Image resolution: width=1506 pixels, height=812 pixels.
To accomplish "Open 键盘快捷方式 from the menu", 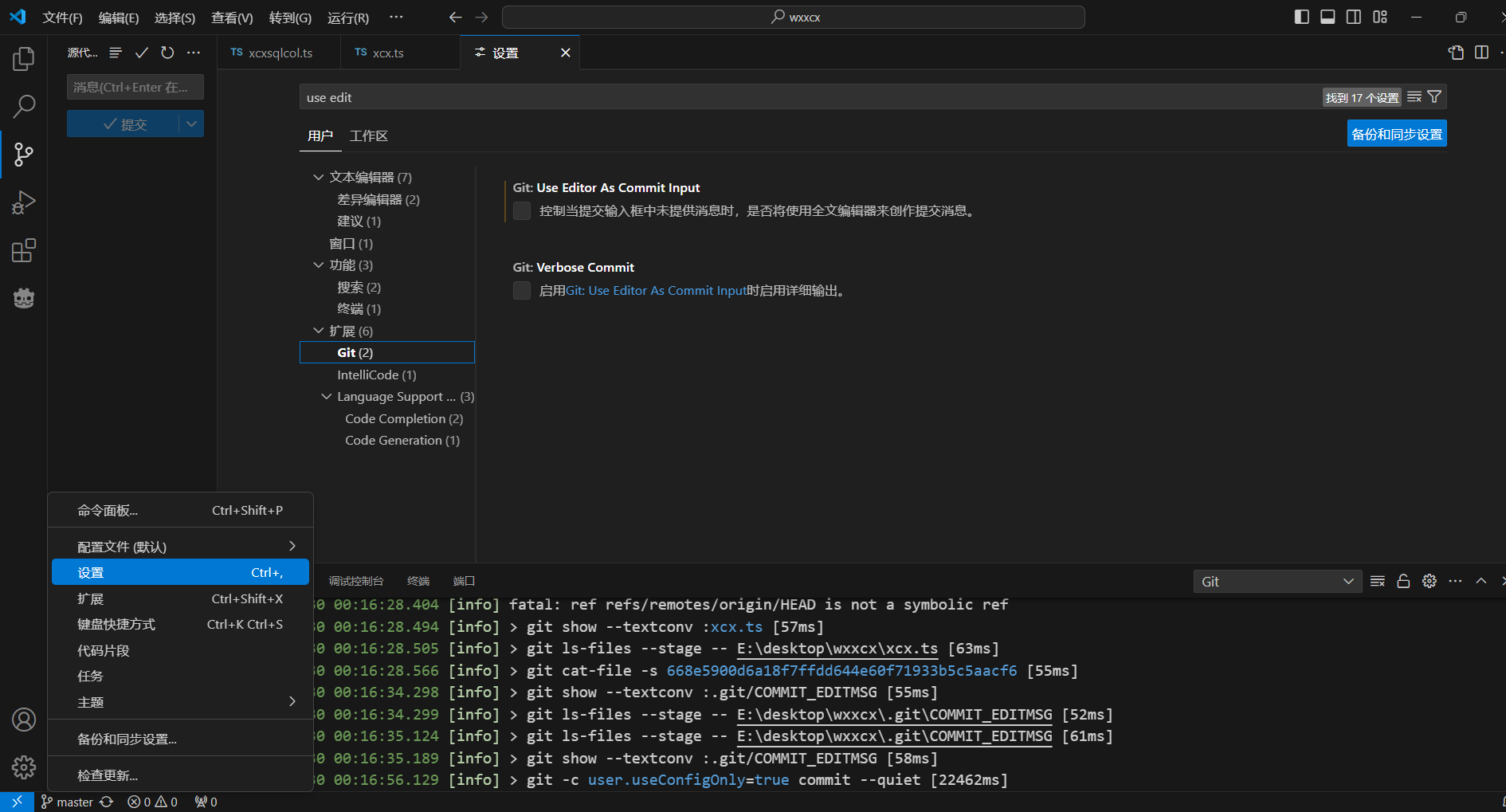I will [x=181, y=624].
